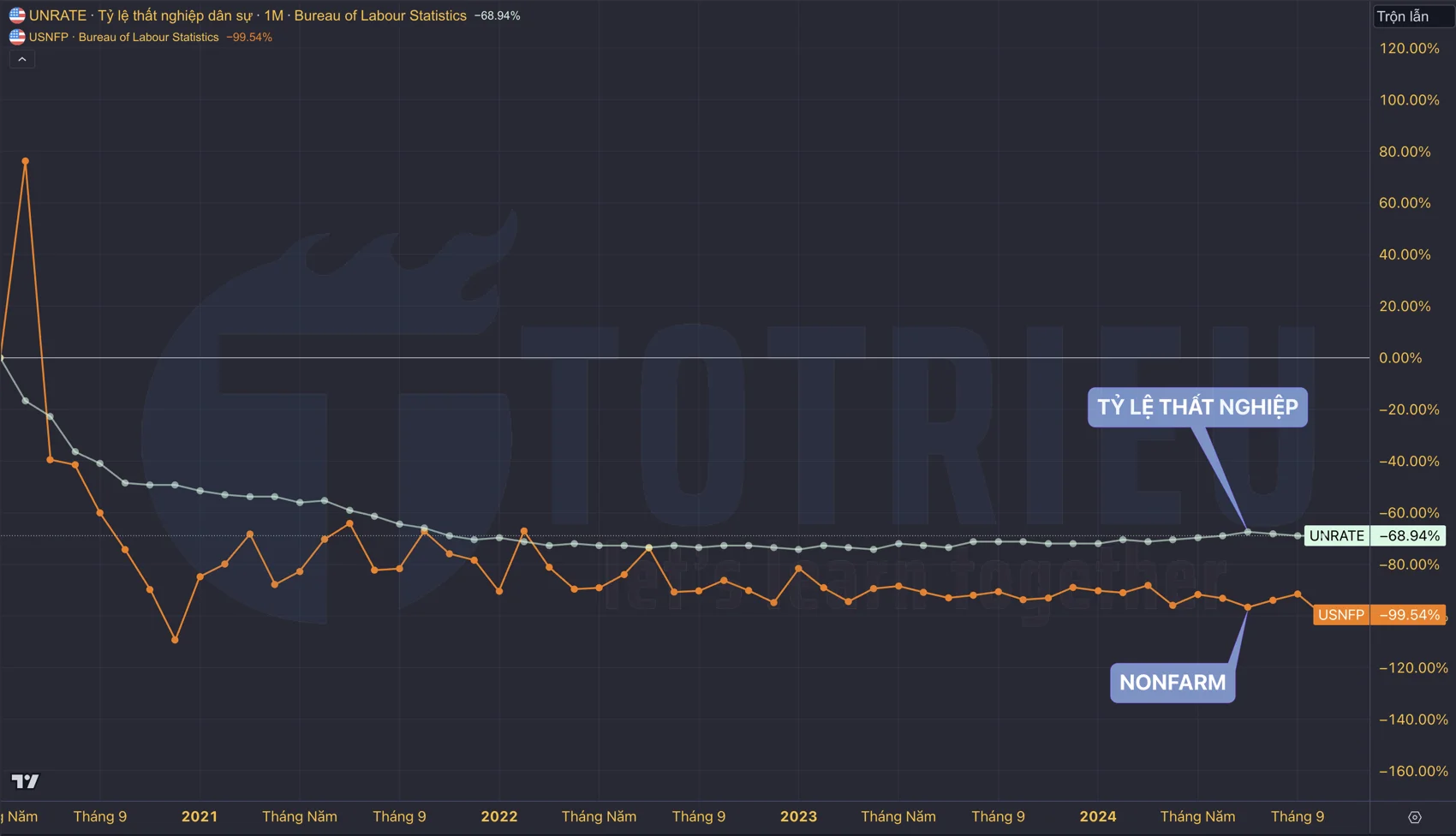
Task: Click the 2024 label on the time axis
Action: click(x=1098, y=816)
